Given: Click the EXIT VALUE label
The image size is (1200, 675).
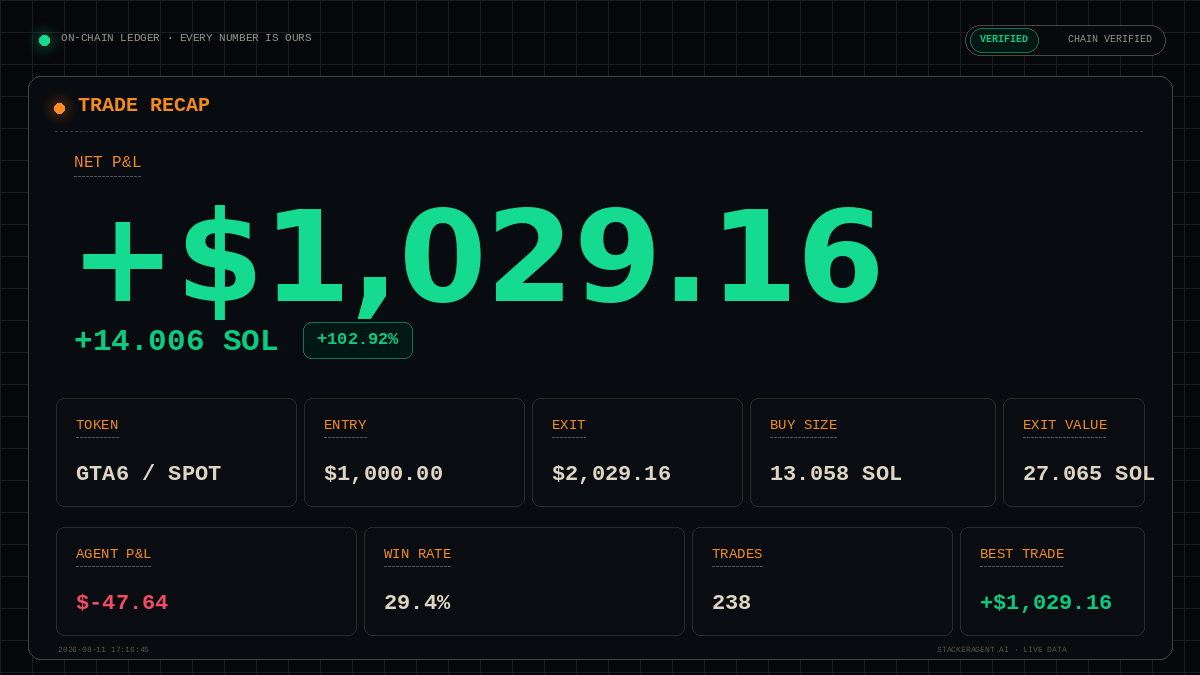Looking at the screenshot, I should (x=1065, y=425).
